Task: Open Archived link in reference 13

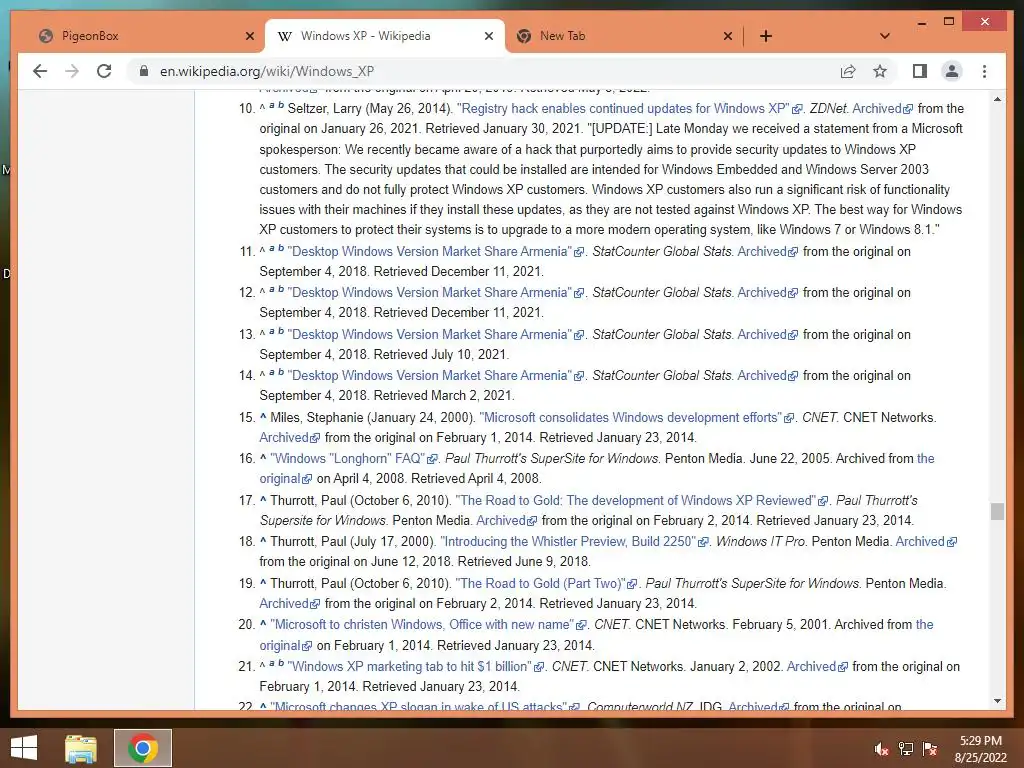Action: coord(767,334)
